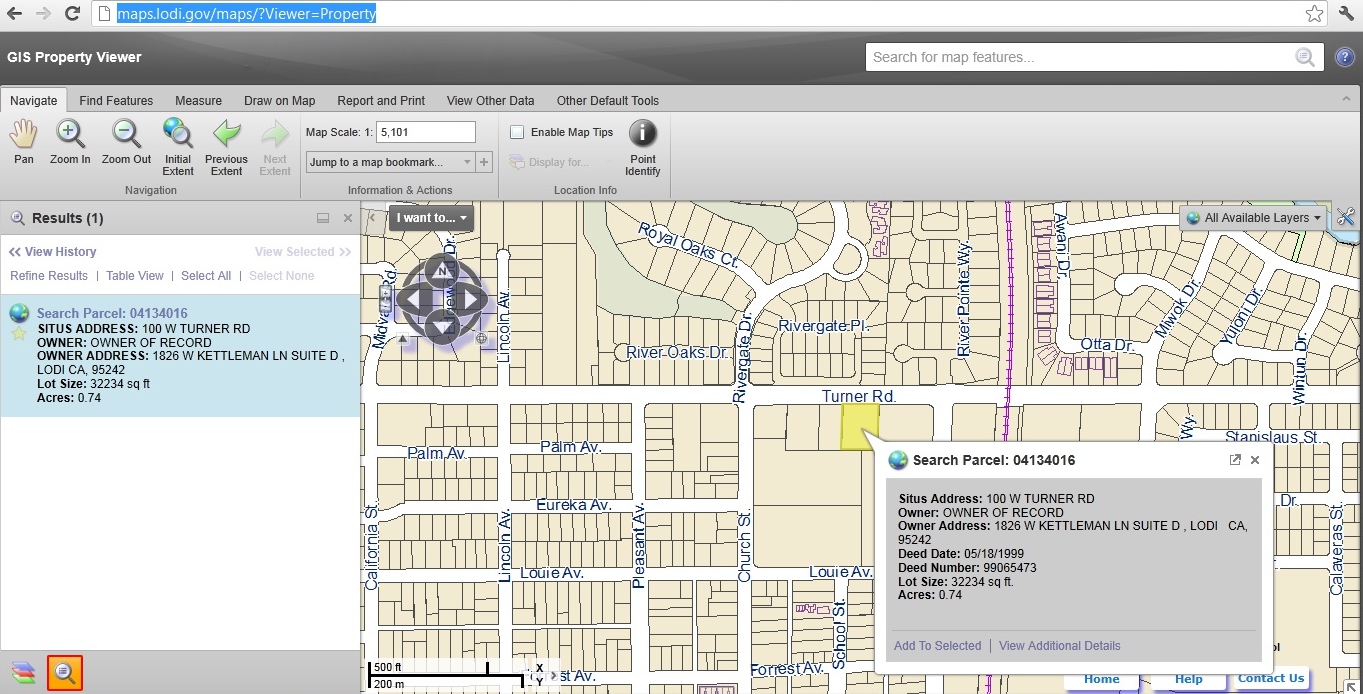Open the Report and Print tab
1363x694 pixels.
pos(381,100)
